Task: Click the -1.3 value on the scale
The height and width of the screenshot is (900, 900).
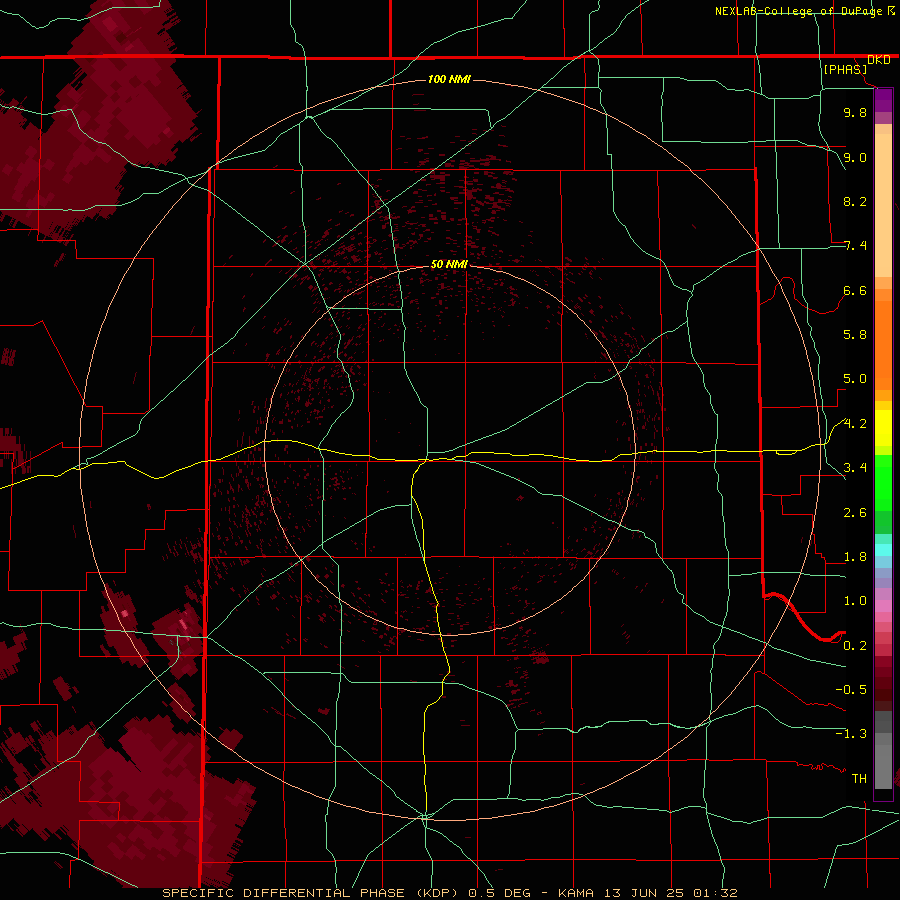Action: 851,734
